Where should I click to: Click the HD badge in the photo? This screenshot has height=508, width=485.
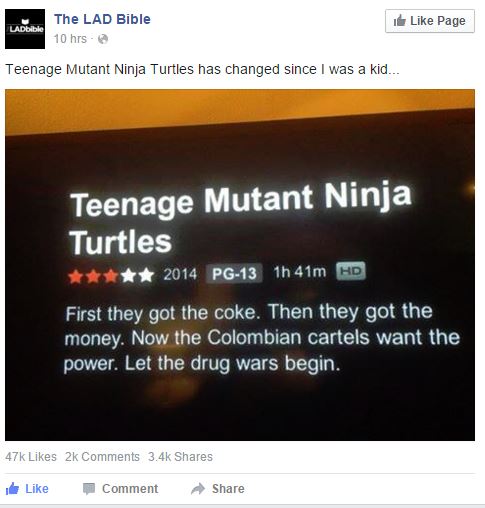pyautogui.click(x=351, y=271)
